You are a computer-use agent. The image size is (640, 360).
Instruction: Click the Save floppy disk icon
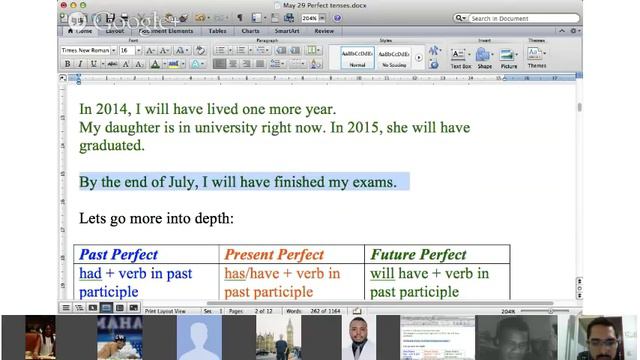110,18
